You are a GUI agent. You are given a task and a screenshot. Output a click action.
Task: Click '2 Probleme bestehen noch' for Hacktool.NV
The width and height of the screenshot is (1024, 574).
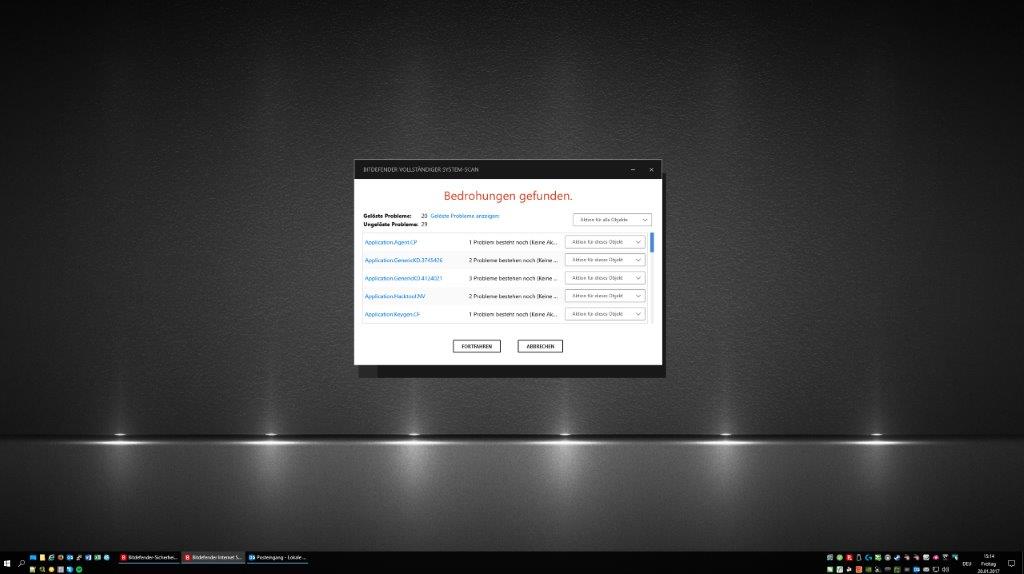click(513, 296)
